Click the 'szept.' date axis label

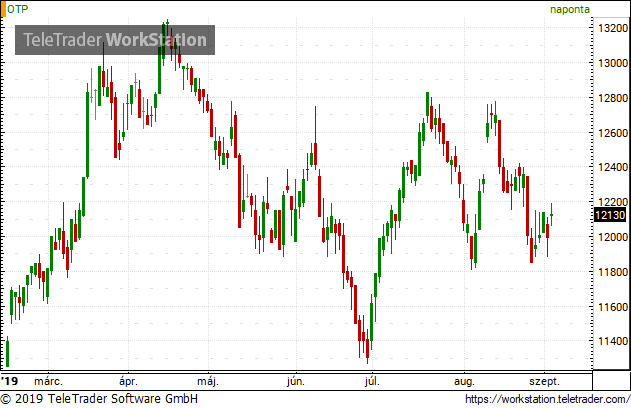click(x=544, y=381)
